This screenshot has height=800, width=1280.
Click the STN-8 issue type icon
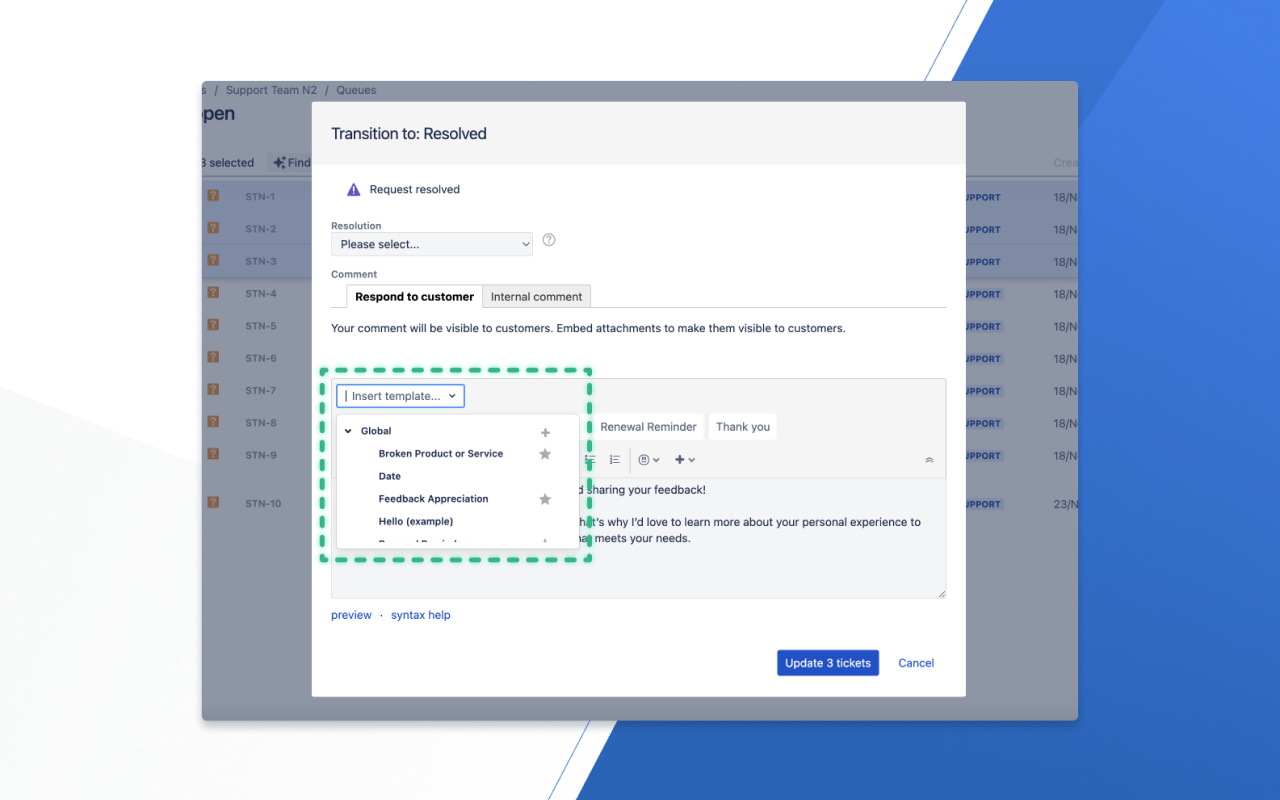pos(213,422)
